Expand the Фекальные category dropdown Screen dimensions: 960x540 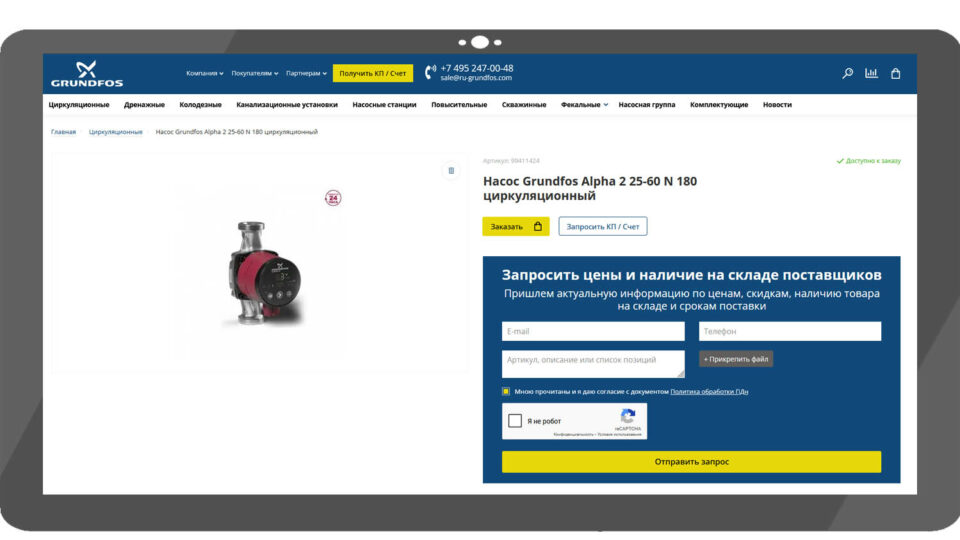[584, 105]
